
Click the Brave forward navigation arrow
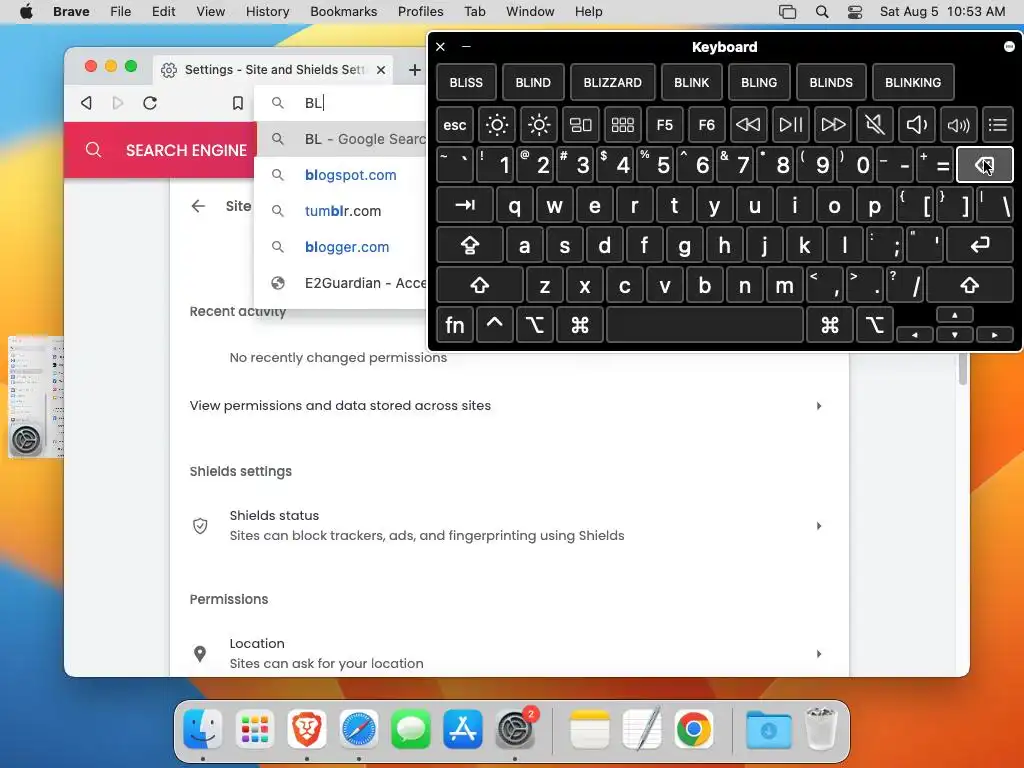pos(118,103)
